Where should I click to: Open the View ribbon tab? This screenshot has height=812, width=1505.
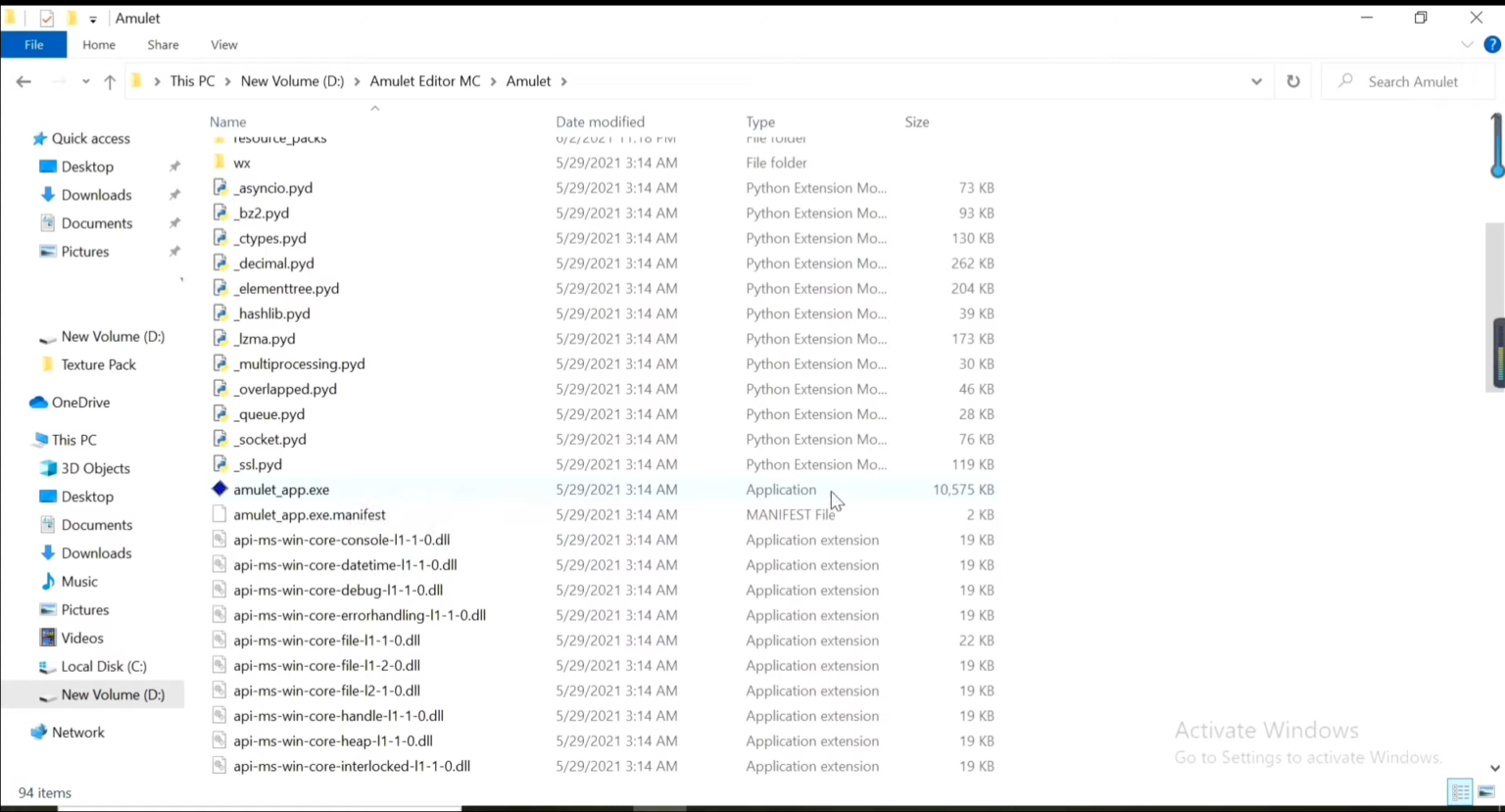point(223,44)
